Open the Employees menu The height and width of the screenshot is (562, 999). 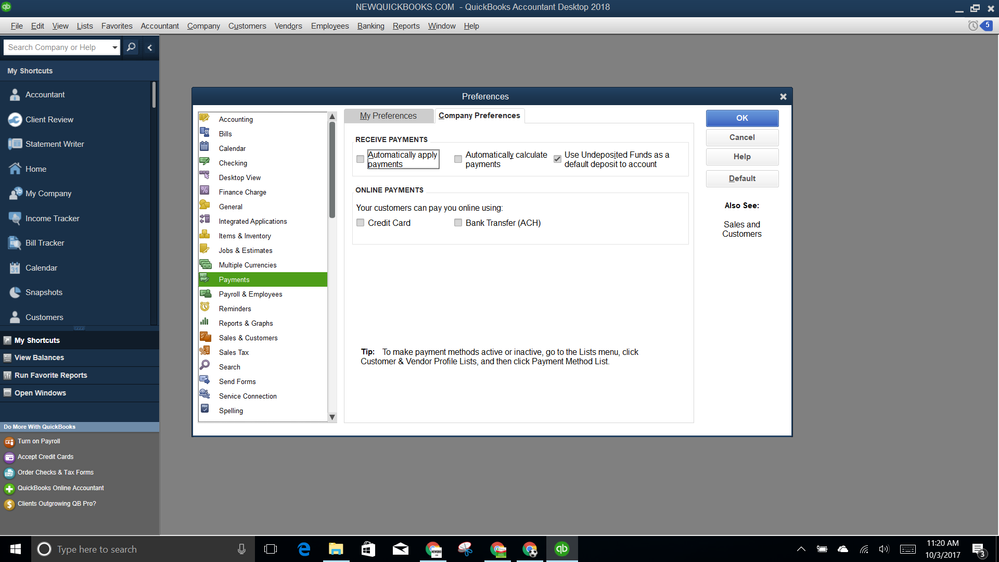coord(329,26)
